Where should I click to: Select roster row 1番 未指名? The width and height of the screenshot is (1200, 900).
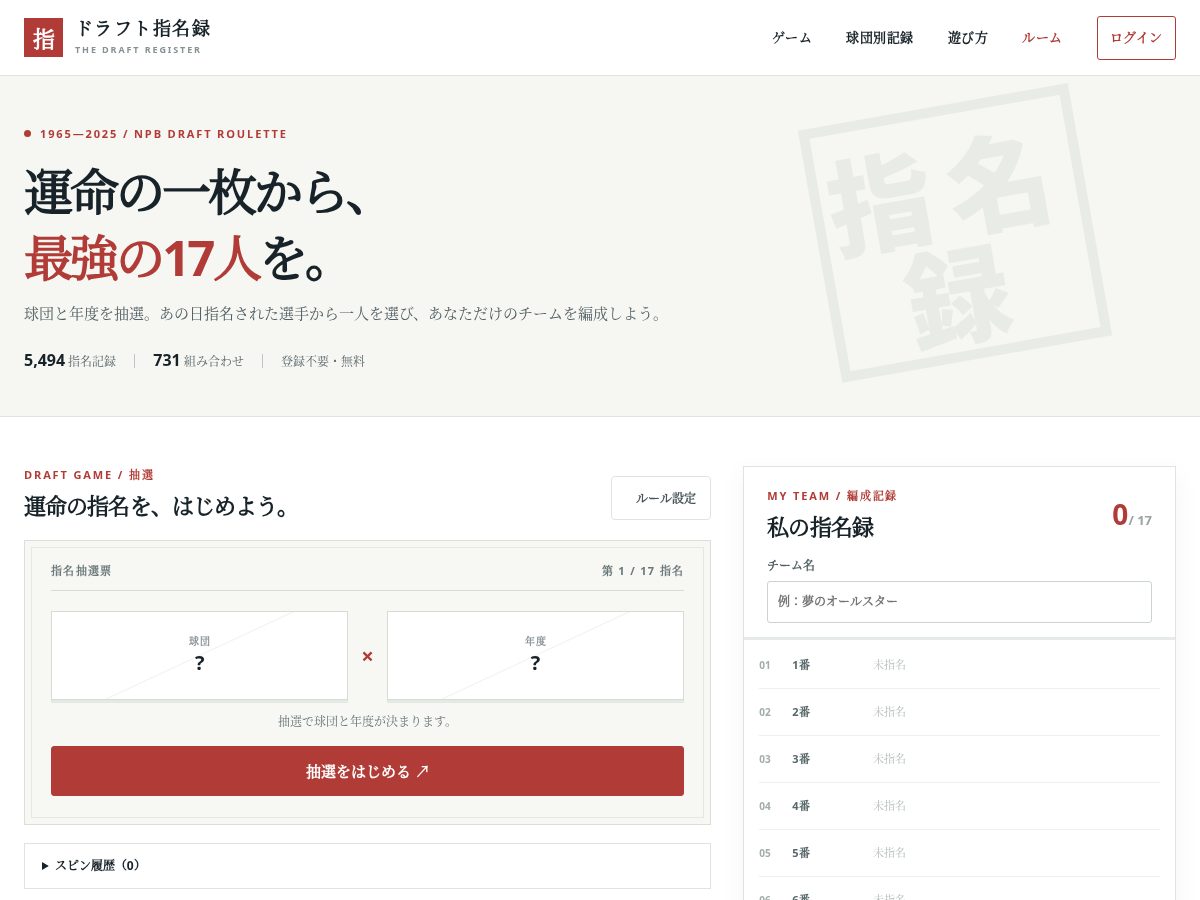(x=959, y=665)
